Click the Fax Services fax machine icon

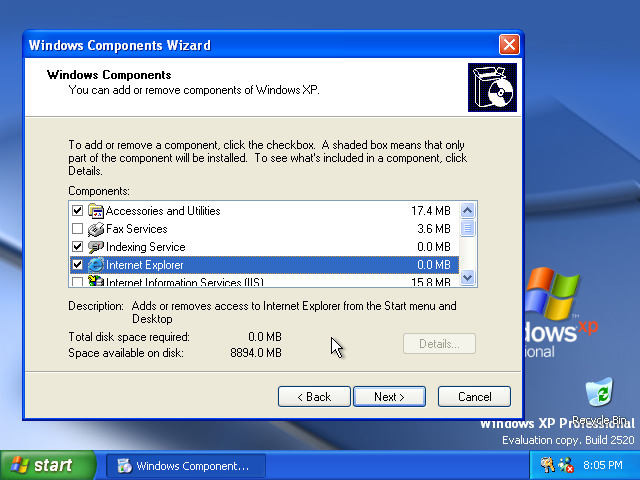(x=96, y=229)
